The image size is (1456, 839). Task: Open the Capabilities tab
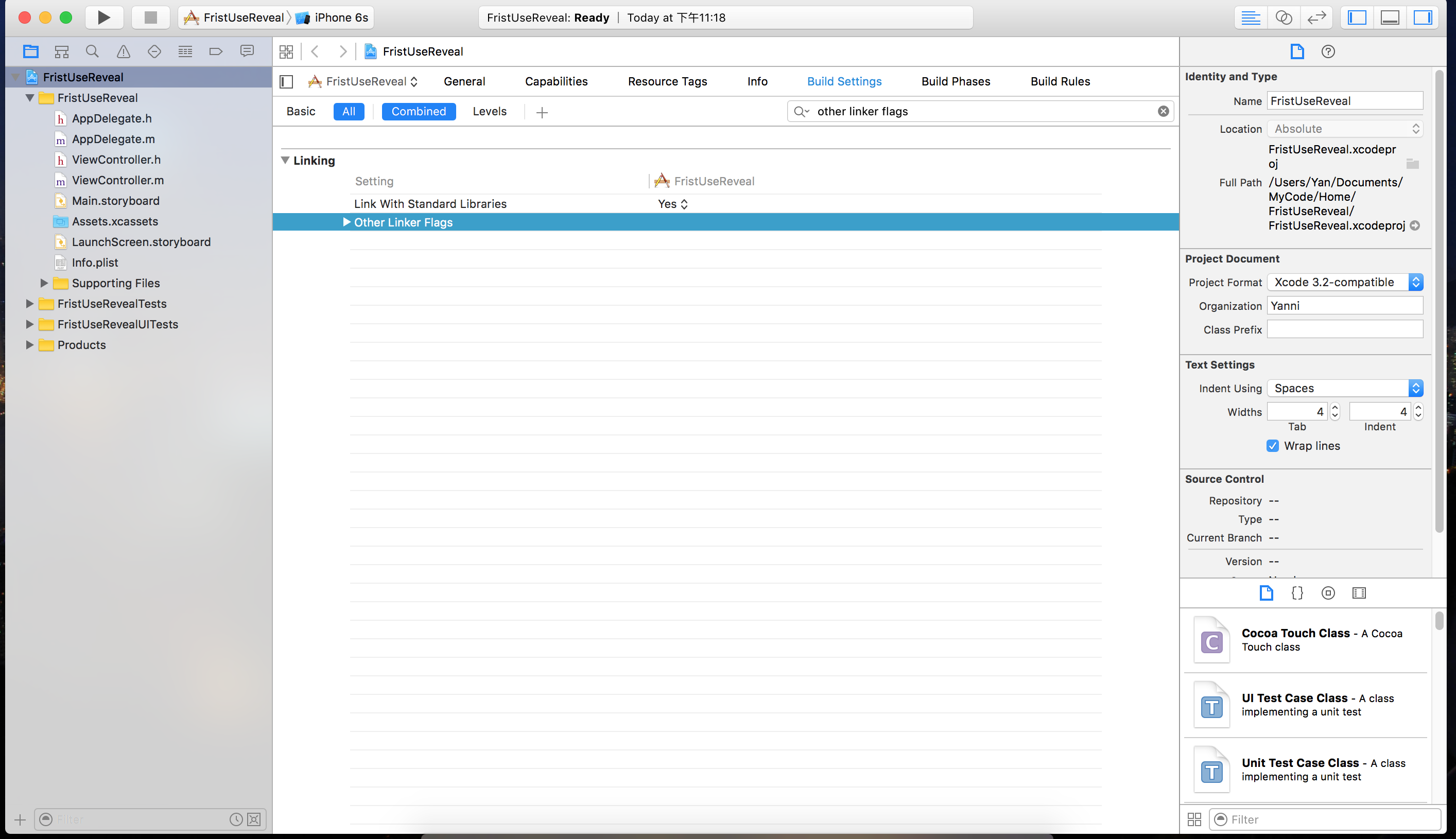point(556,81)
